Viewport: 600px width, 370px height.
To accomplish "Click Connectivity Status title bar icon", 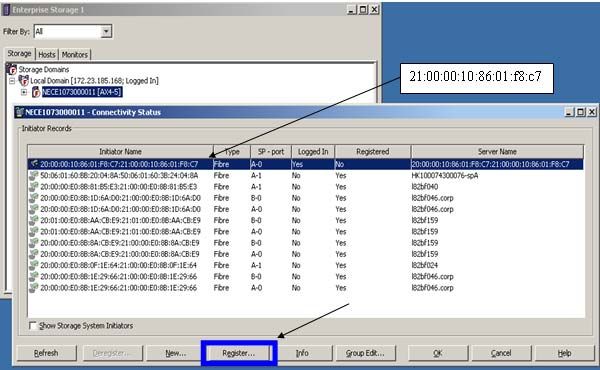I will 20,112.
